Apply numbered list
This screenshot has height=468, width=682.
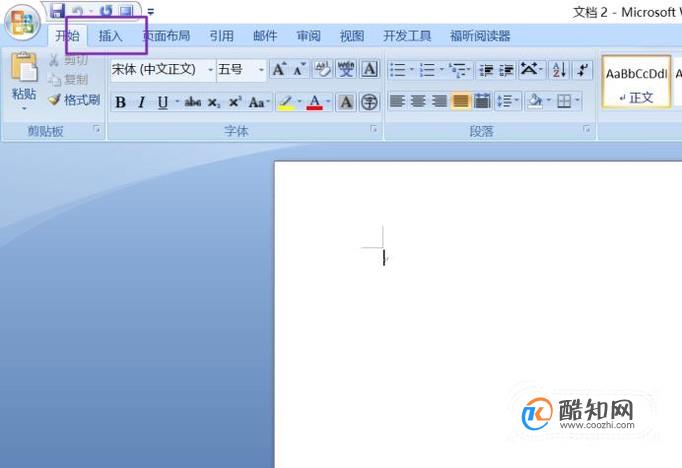tap(427, 70)
